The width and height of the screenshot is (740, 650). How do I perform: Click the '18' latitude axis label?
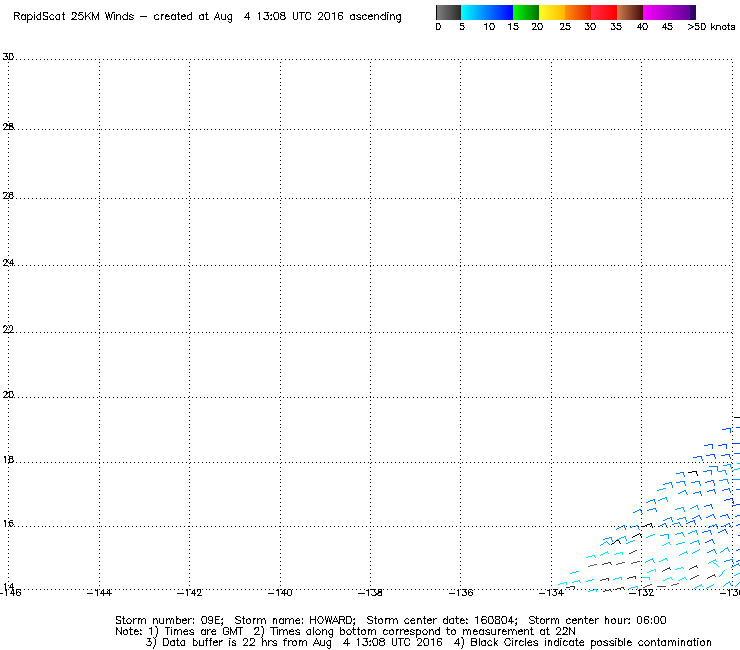click(8, 460)
